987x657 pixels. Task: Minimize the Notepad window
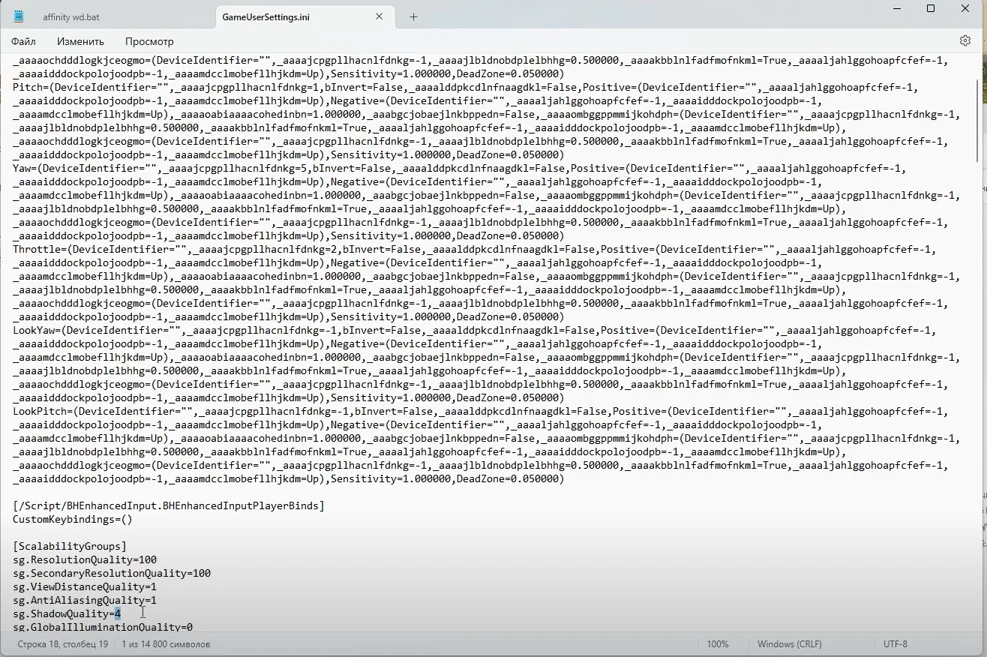coord(897,8)
